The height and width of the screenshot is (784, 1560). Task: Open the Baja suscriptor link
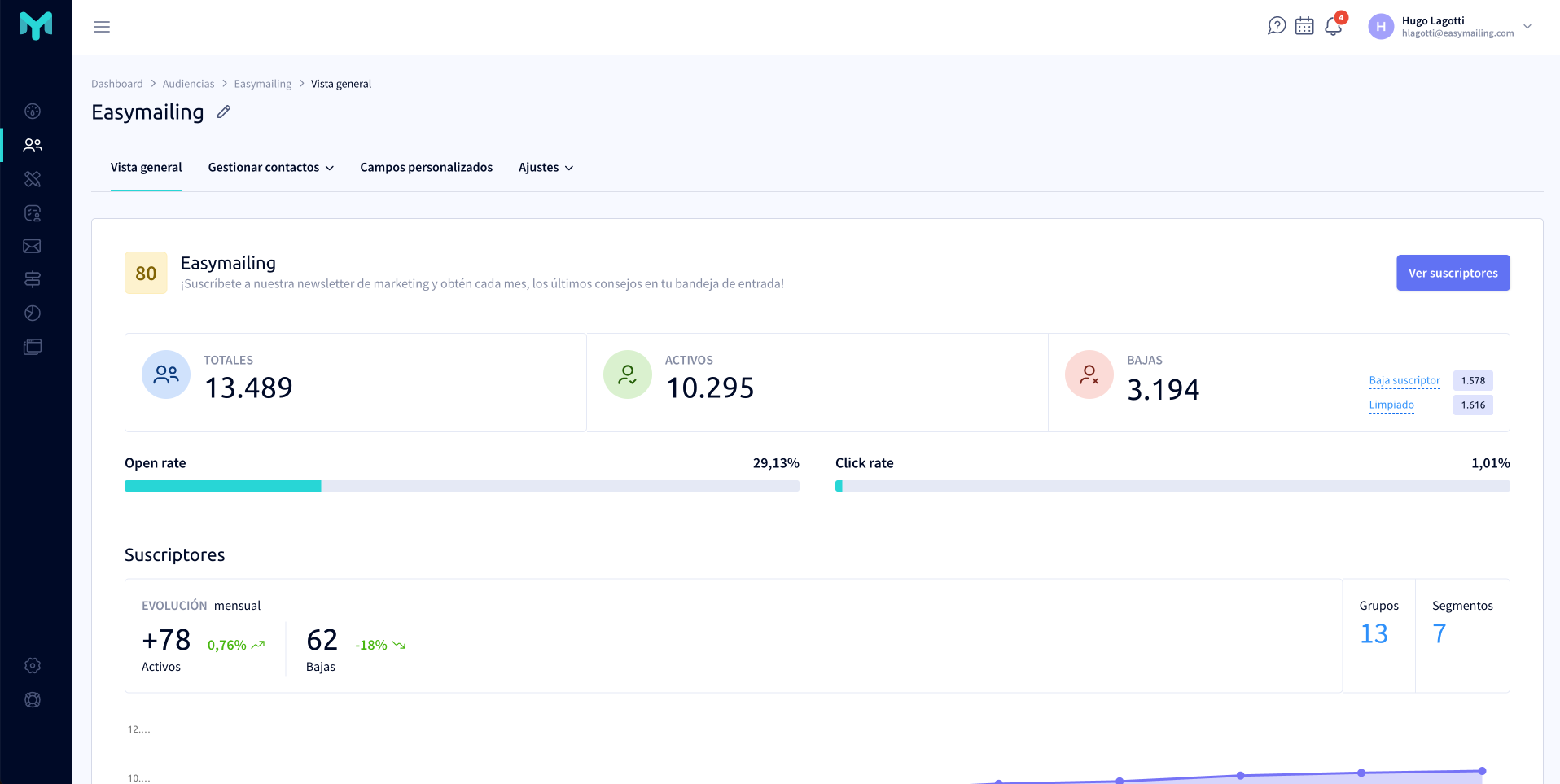click(x=1404, y=380)
